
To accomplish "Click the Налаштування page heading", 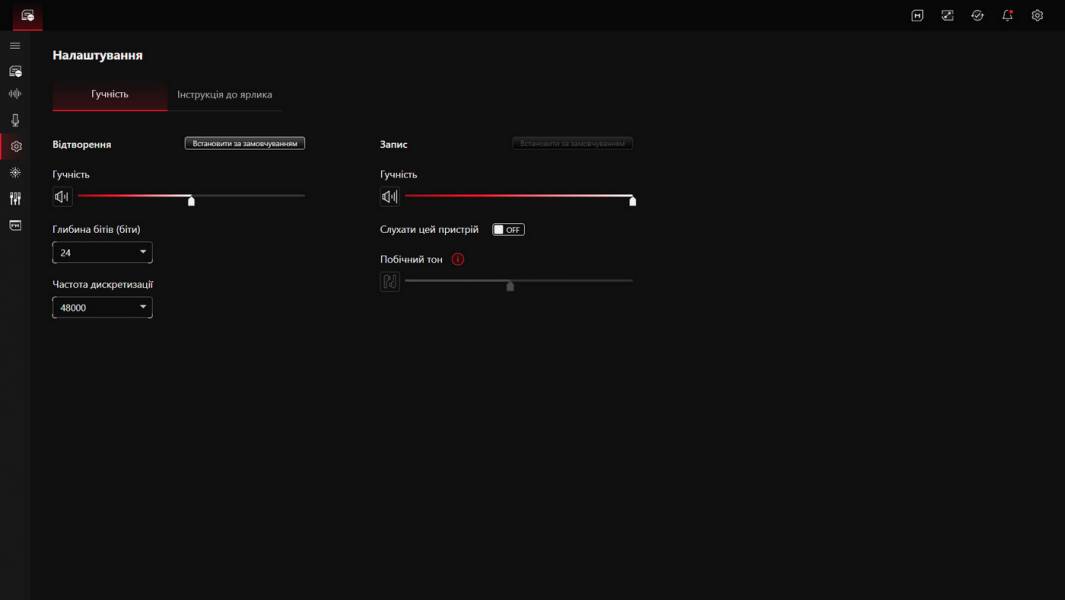I will (98, 55).
